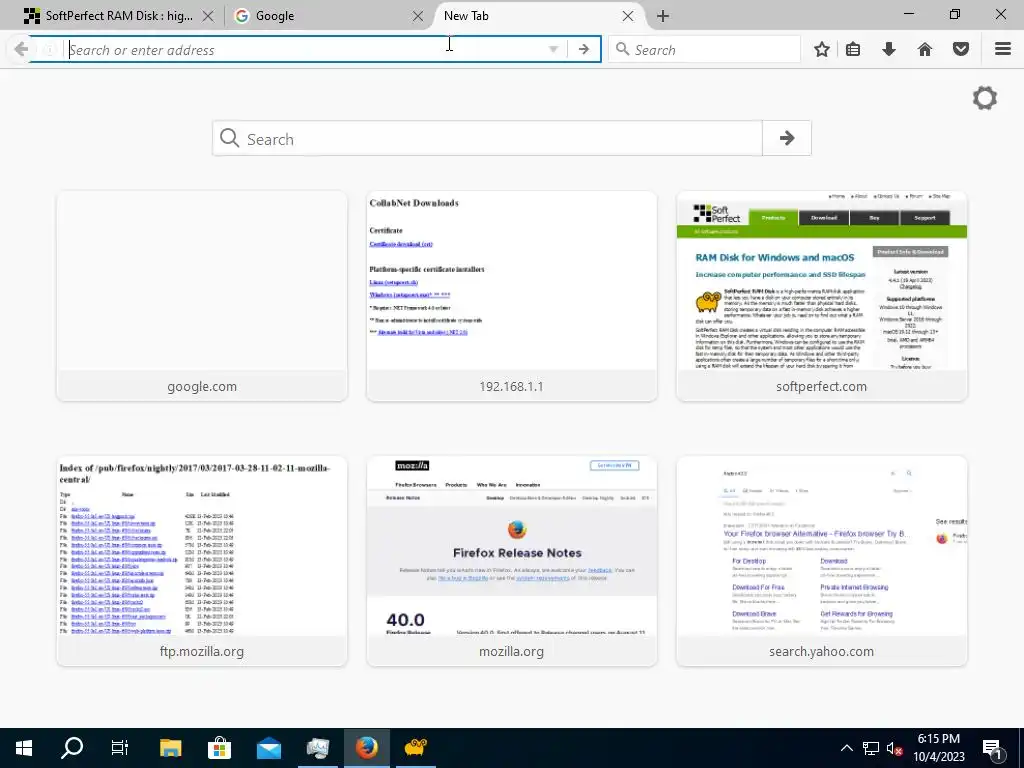Open the mozilla.org tile
This screenshot has height=768, width=1024.
511,561
